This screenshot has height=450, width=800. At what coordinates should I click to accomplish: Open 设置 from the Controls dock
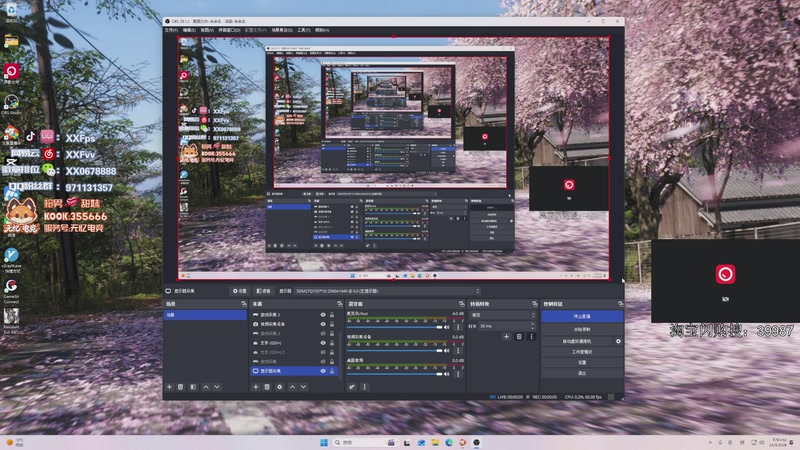[582, 362]
